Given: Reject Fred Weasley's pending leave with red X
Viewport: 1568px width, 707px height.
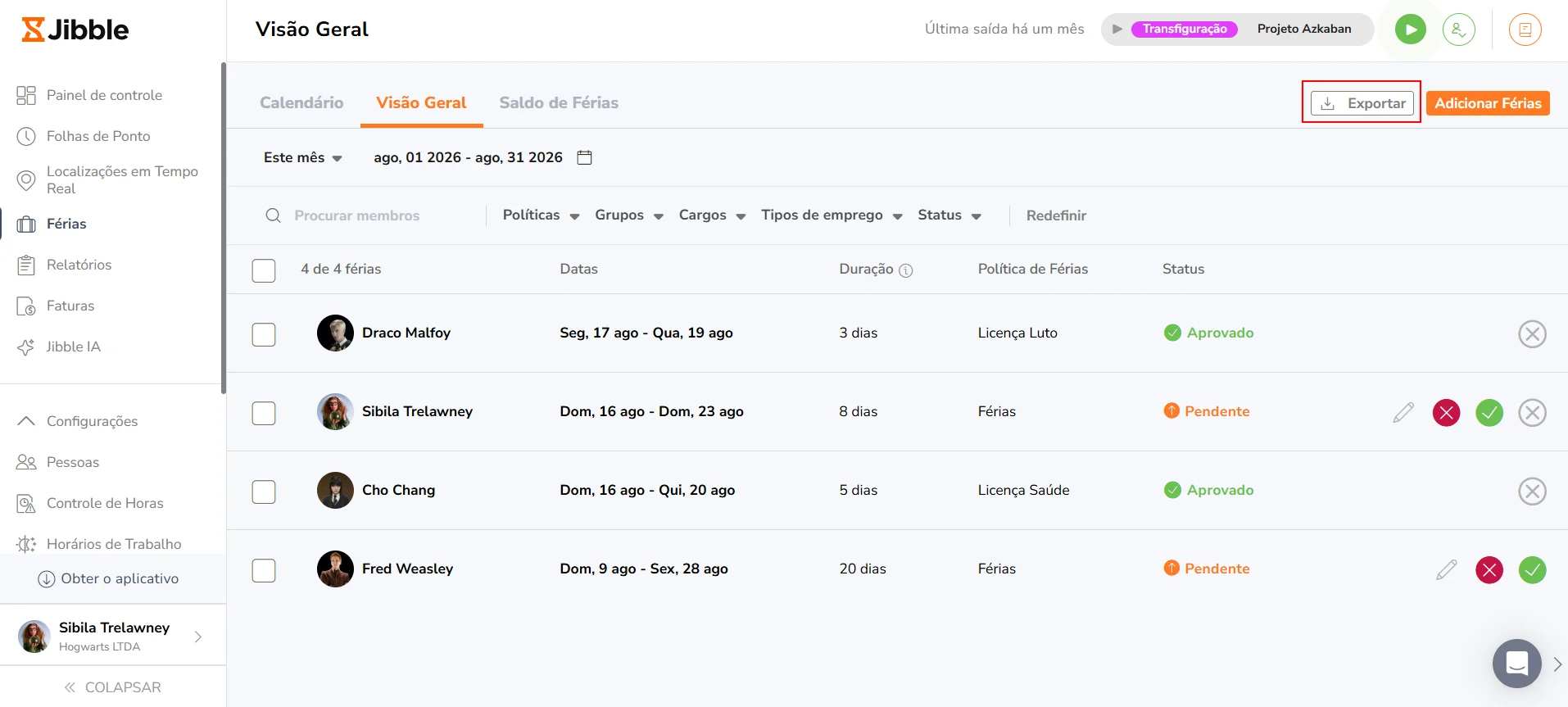Looking at the screenshot, I should click(x=1489, y=569).
